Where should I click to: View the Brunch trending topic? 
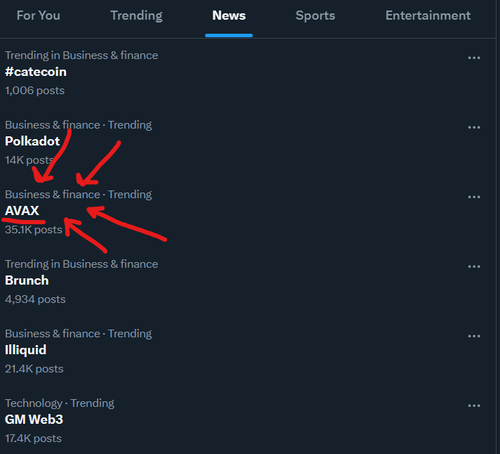pos(27,280)
